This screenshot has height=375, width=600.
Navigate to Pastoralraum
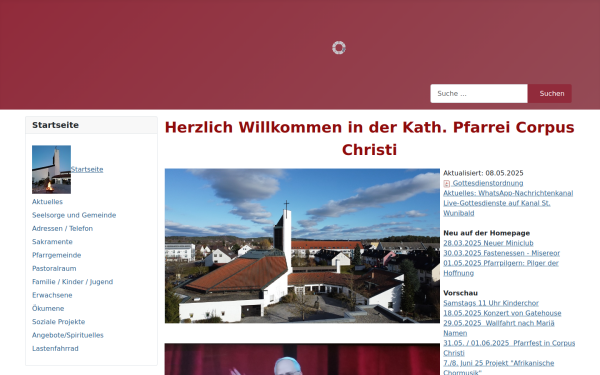pos(54,269)
